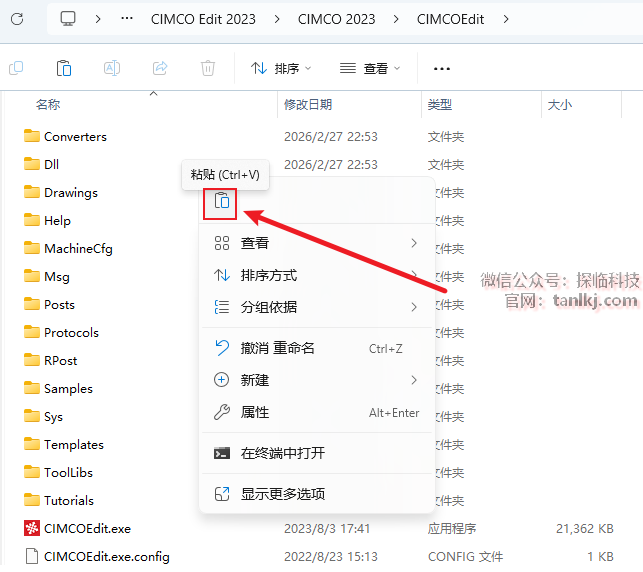Click the CIMCO 2023 breadcrumb
The height and width of the screenshot is (572, 643).
pos(336,19)
